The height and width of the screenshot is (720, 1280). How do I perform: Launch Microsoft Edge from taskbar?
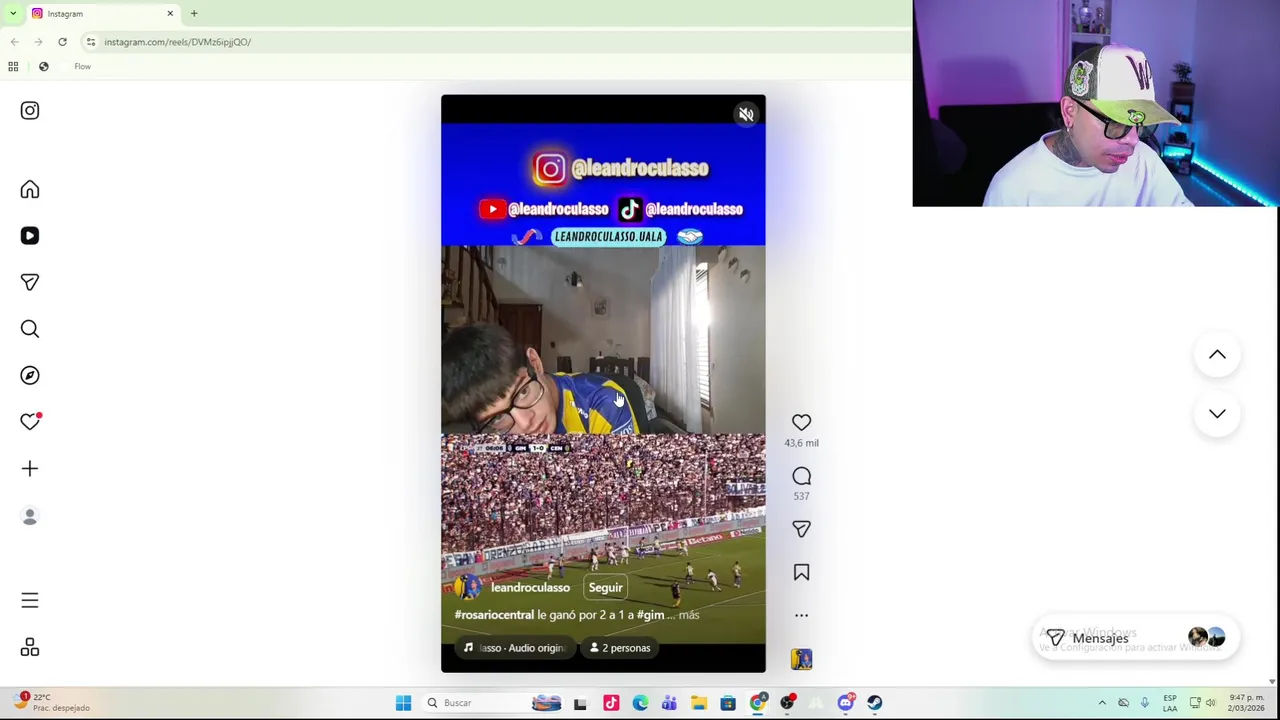640,703
